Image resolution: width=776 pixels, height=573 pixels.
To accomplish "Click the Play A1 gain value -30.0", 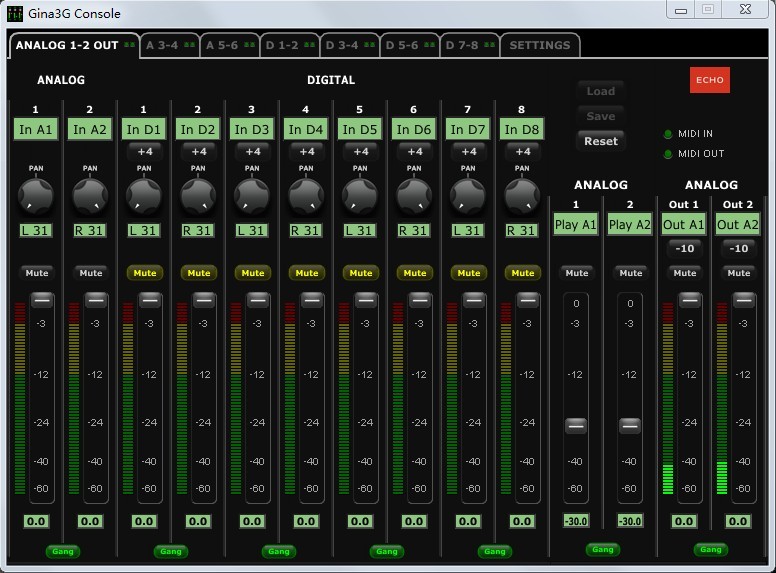I will (576, 521).
